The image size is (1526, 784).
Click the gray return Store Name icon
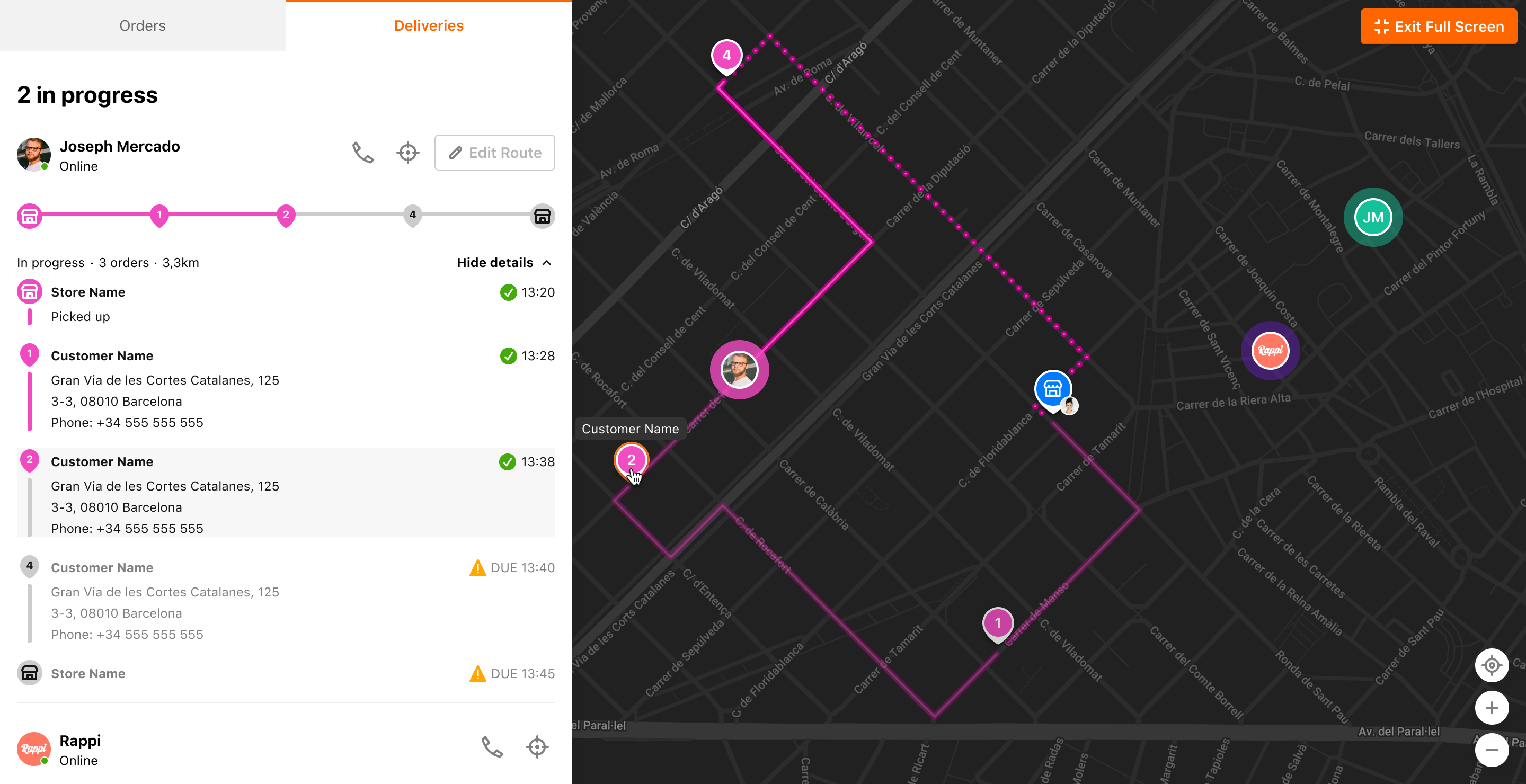pos(30,673)
